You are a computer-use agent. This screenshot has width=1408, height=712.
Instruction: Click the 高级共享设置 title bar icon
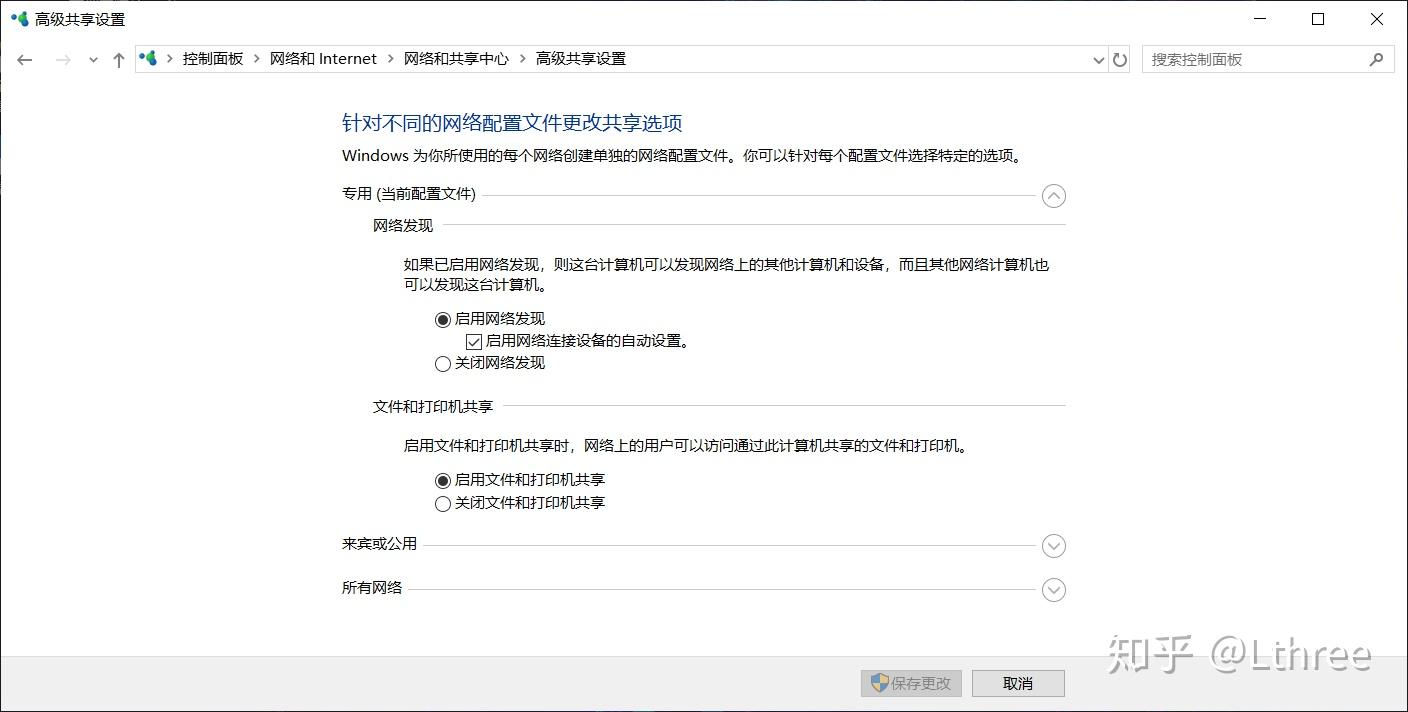tap(20, 19)
